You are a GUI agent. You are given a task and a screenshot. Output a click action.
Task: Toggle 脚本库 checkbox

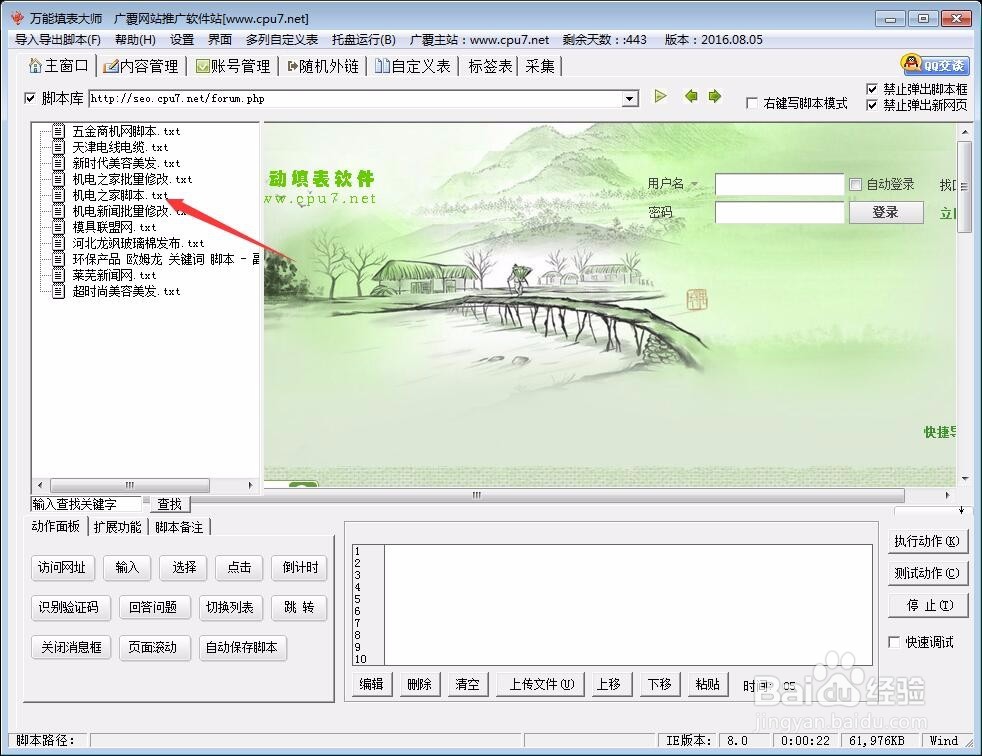(29, 98)
